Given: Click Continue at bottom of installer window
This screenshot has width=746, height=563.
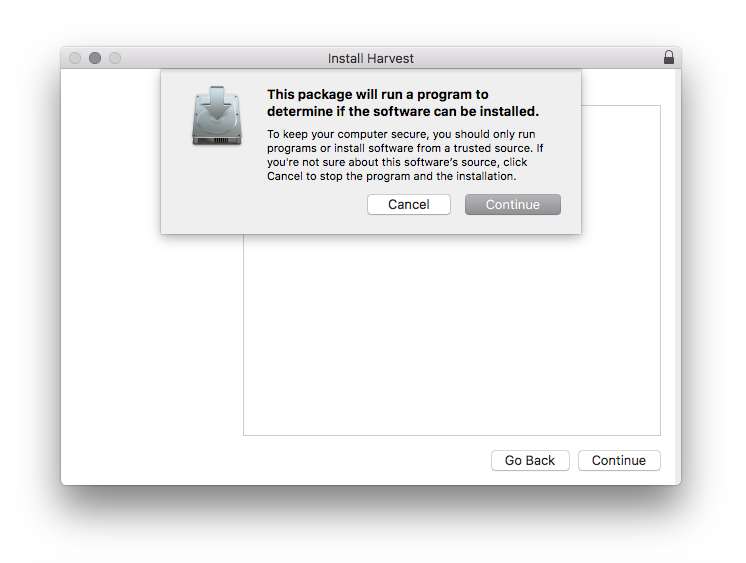Looking at the screenshot, I should 619,461.
